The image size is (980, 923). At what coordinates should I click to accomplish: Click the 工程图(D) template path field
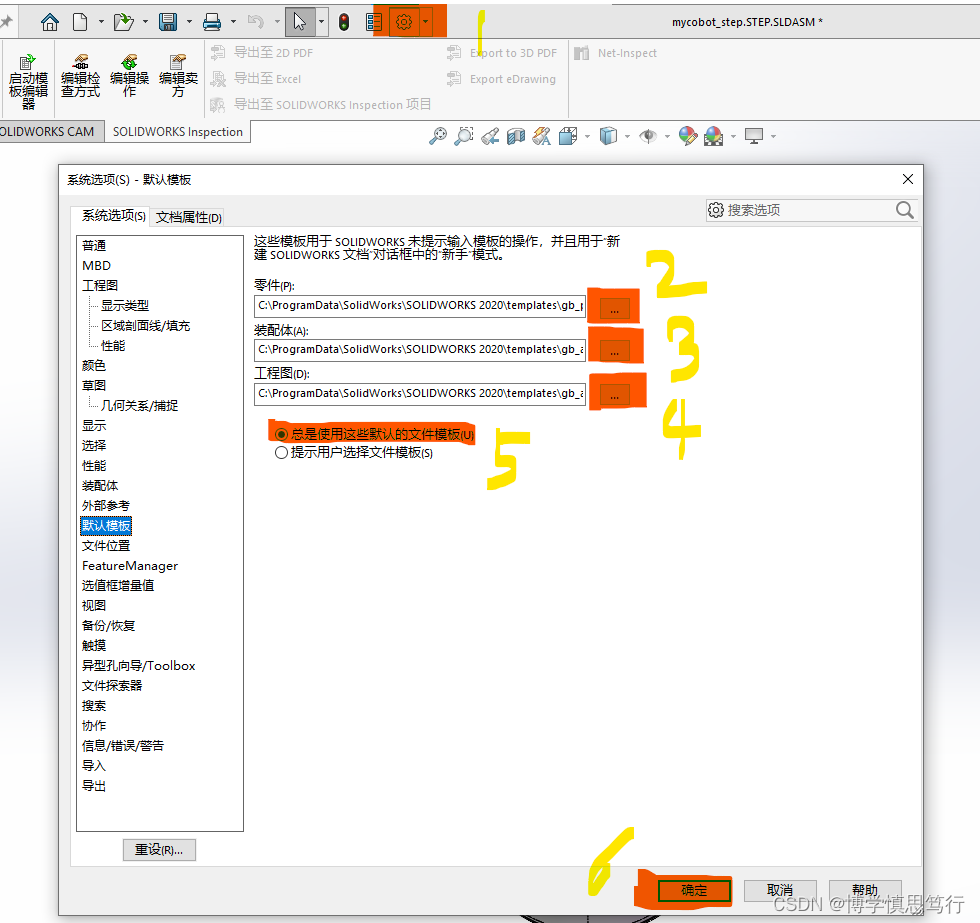tap(419, 393)
